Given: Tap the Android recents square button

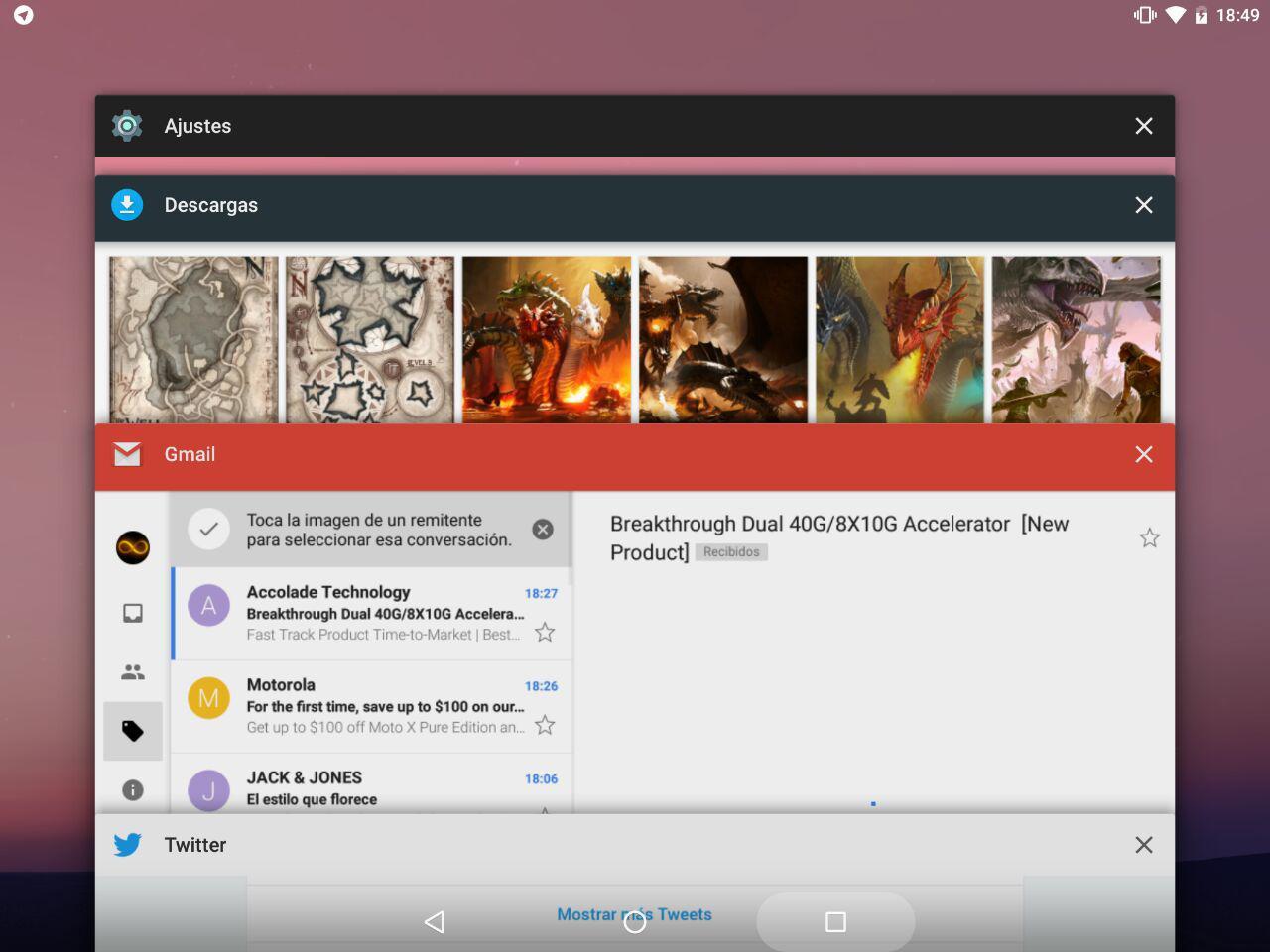Looking at the screenshot, I should pos(835,922).
